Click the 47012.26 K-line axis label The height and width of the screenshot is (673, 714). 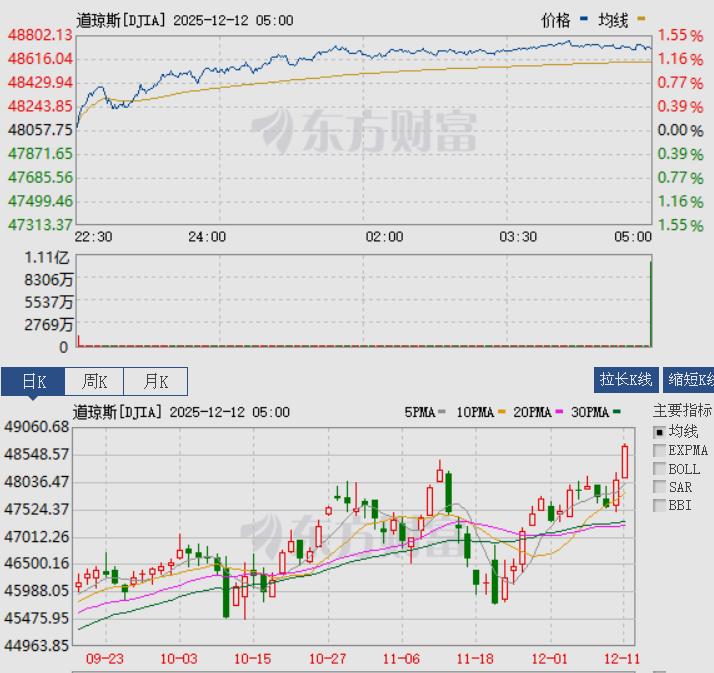36,536
